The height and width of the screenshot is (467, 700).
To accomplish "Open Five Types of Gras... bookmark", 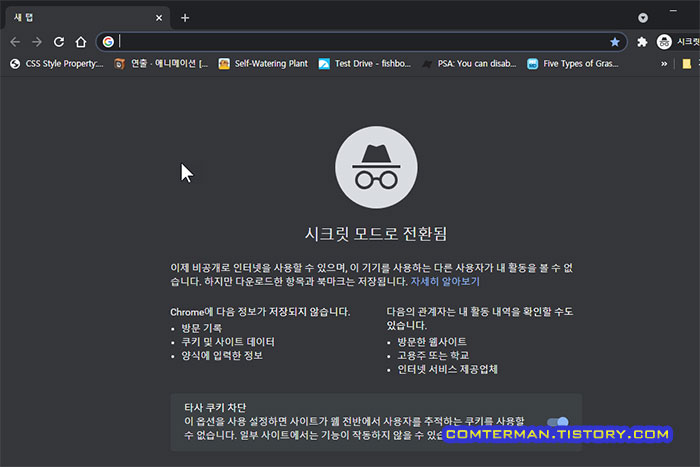I will click(573, 64).
